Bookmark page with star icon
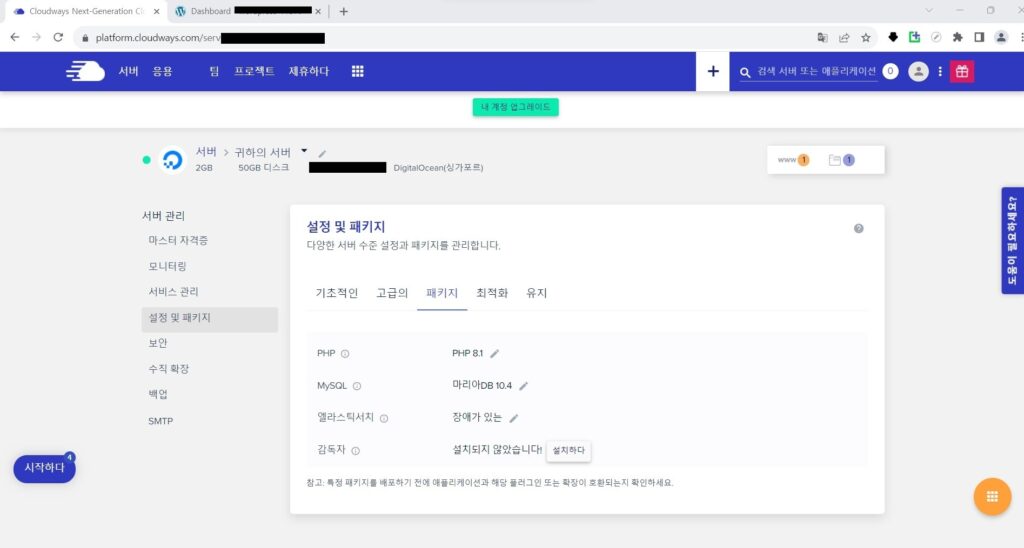This screenshot has width=1024, height=548. tap(866, 37)
